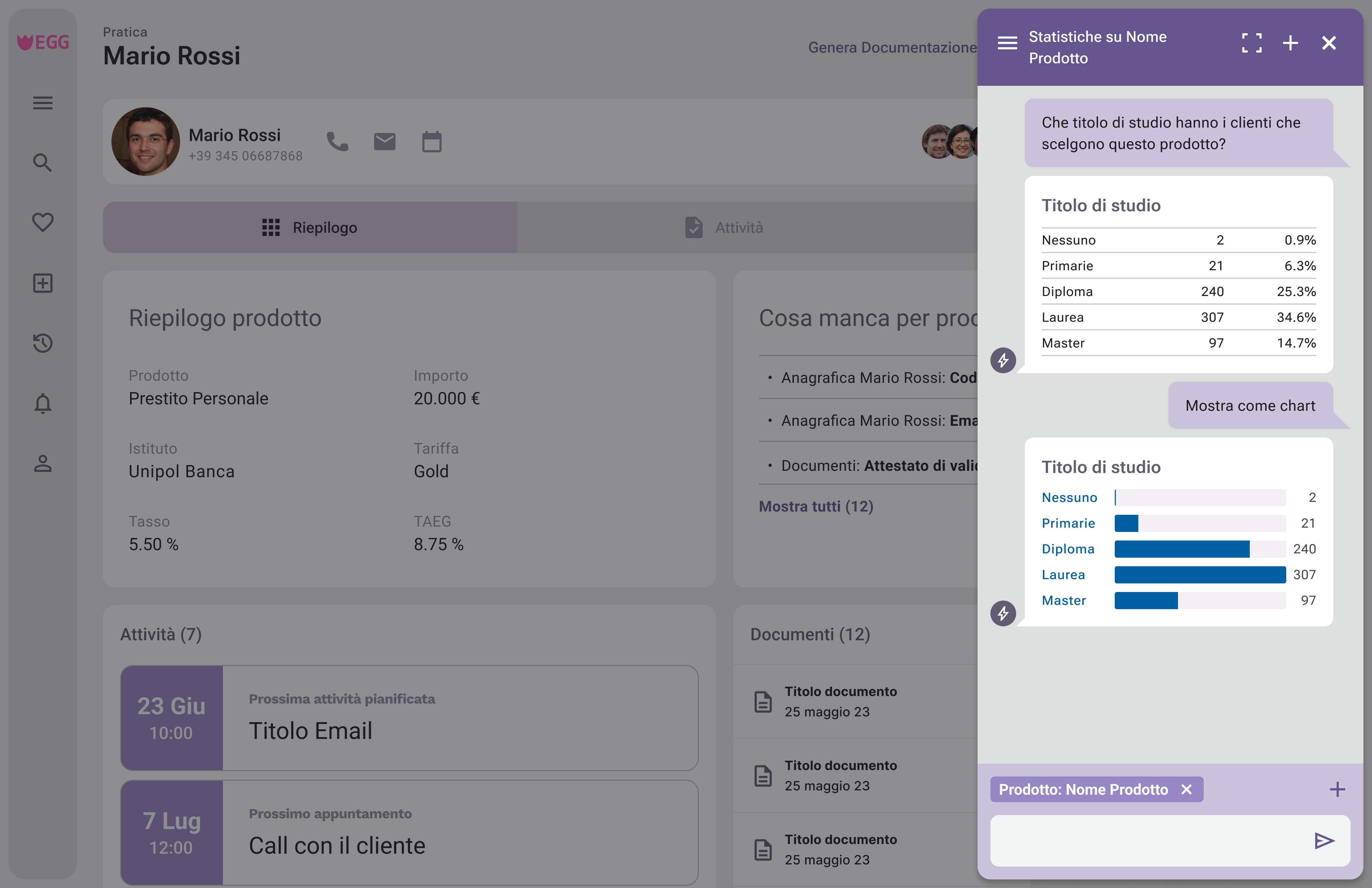Remove the Prodotto: Nome Prodotto filter chip
The width and height of the screenshot is (1372, 888).
click(1187, 789)
